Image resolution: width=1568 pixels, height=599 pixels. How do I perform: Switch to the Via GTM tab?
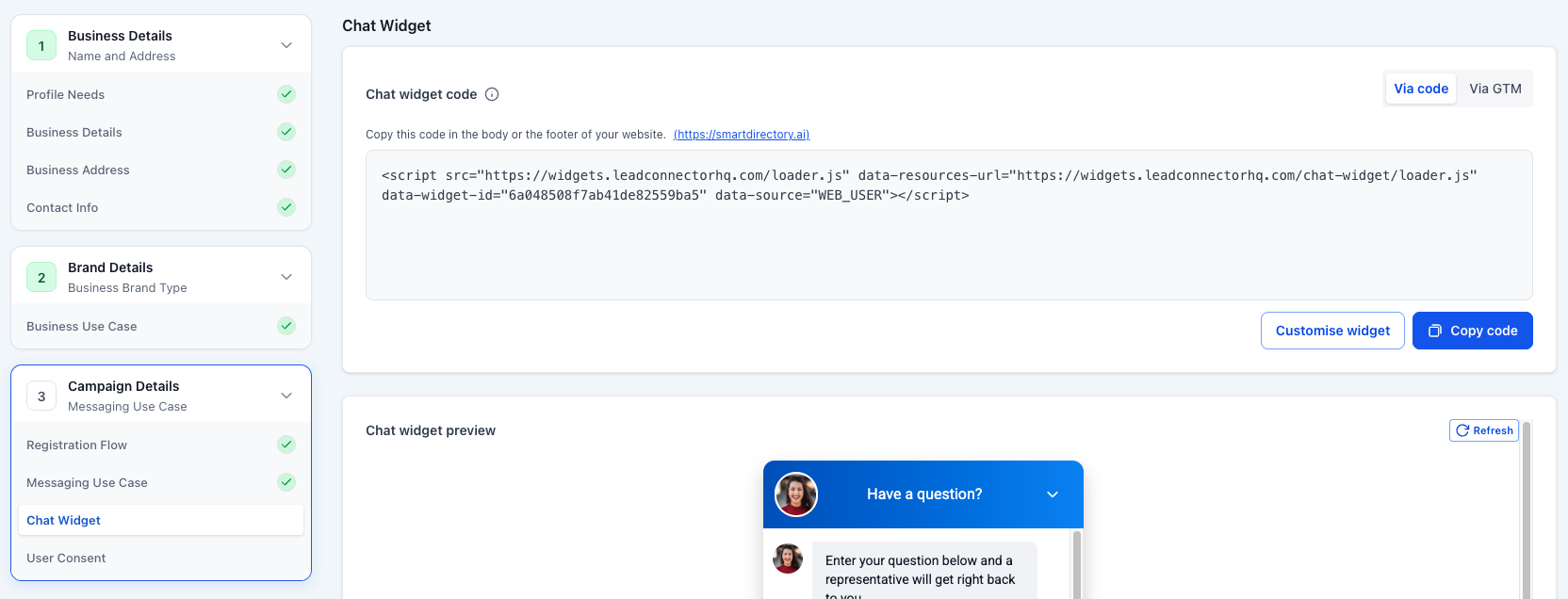[x=1495, y=89]
